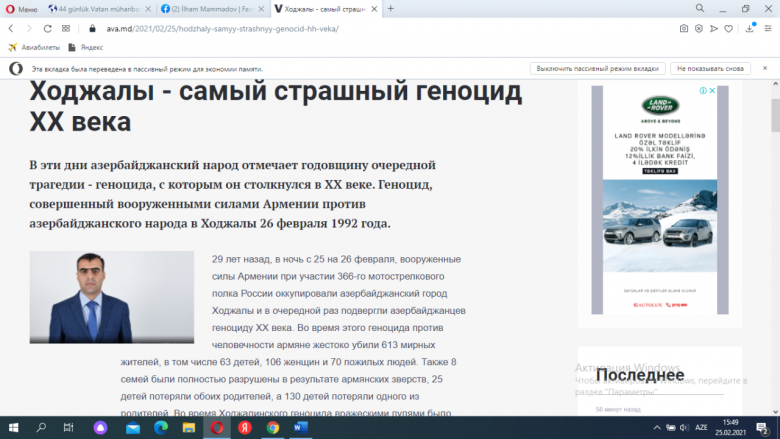Go back with the back arrow
The height and width of the screenshot is (439, 780).
pos(10,28)
